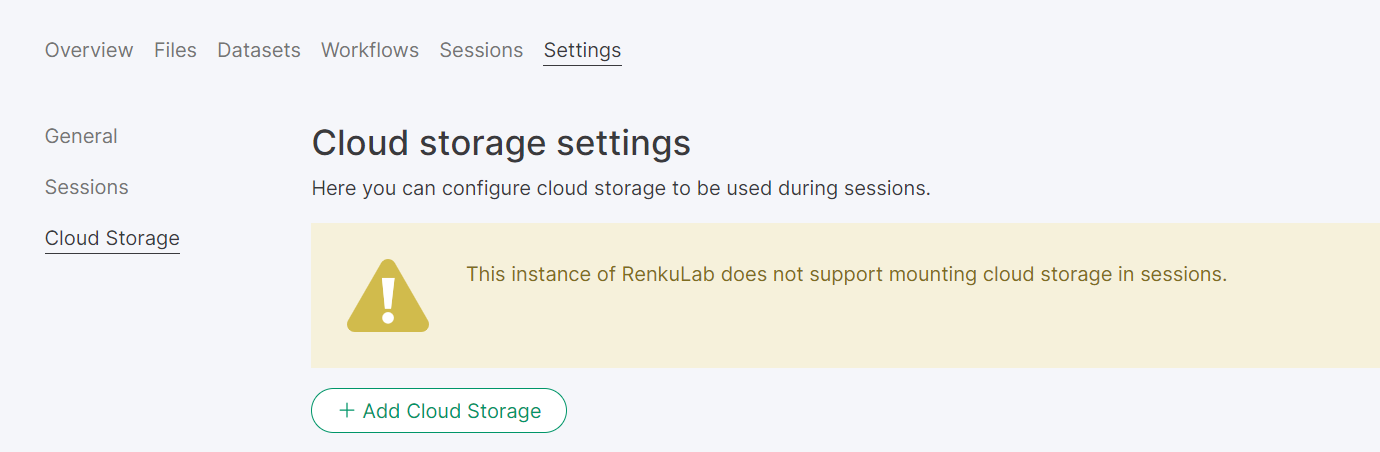Image resolution: width=1380 pixels, height=452 pixels.
Task: Switch to the Files tab
Action: (x=175, y=50)
